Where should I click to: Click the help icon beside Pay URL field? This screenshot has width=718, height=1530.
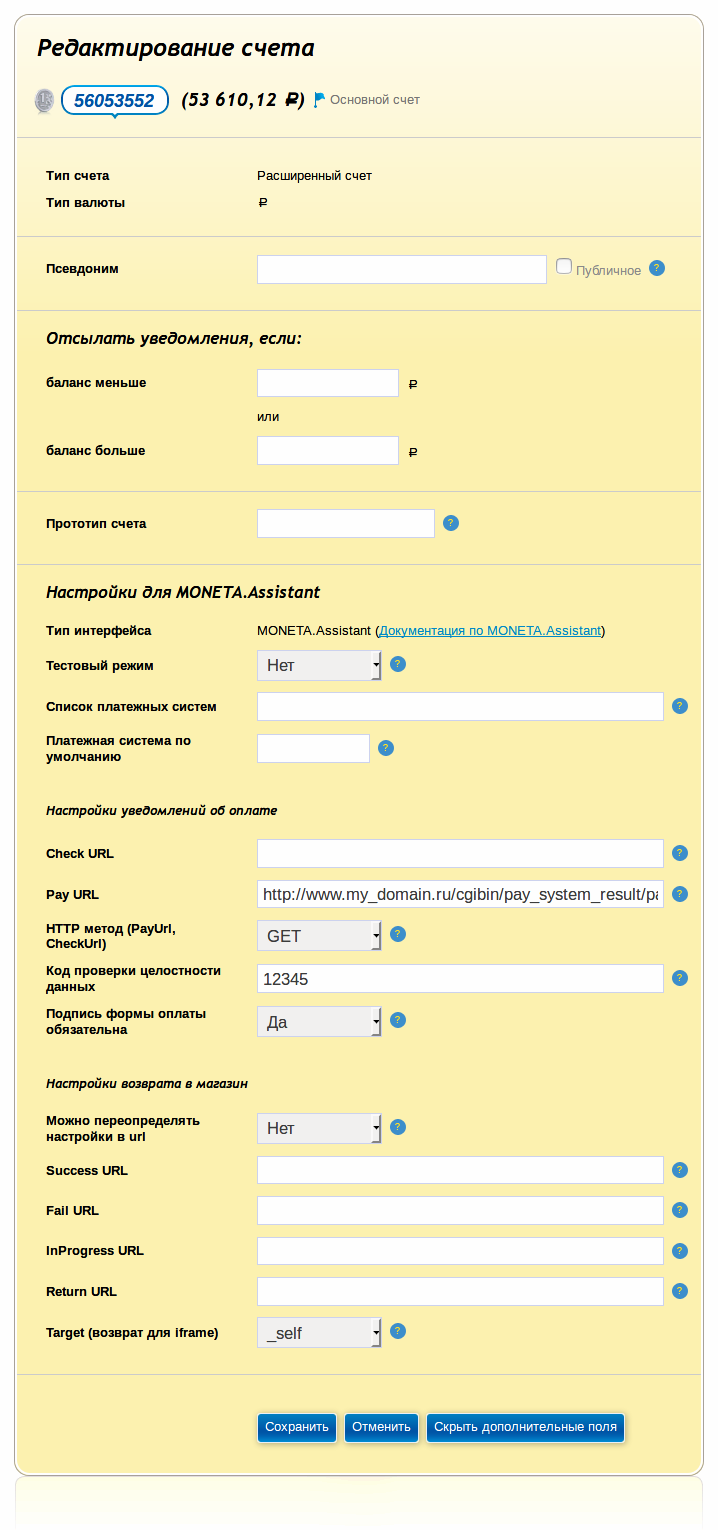tap(680, 894)
